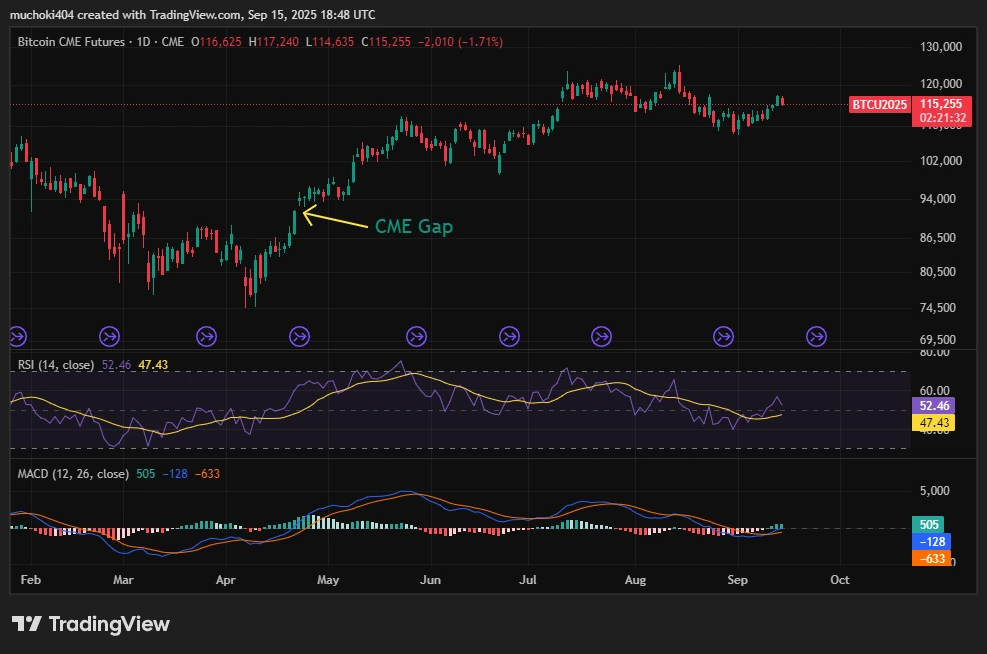The image size is (987, 654).
Task: Click the yellow CME Gap annotation text
Action: [x=413, y=227]
